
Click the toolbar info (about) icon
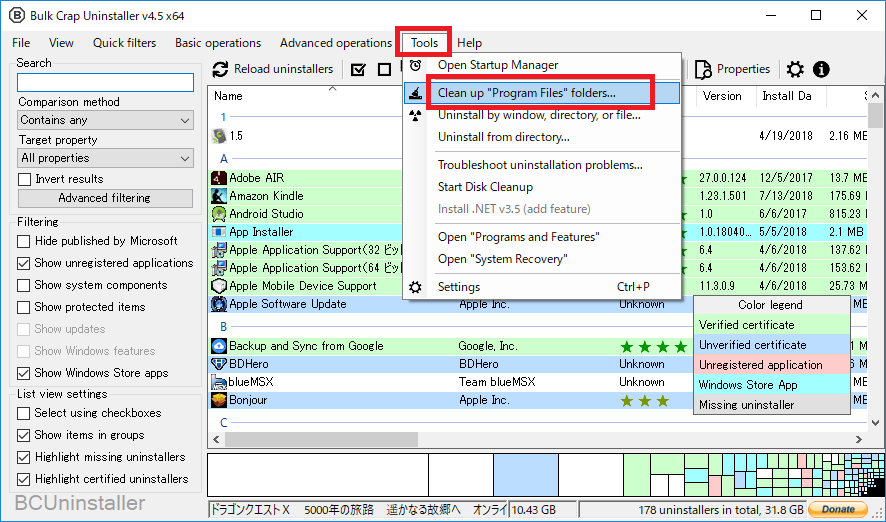pyautogui.click(x=821, y=69)
